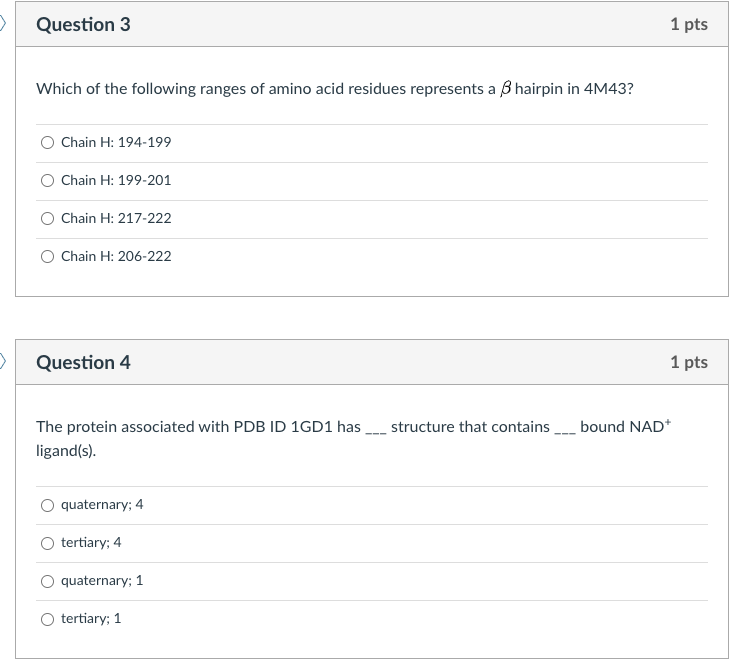Click the 'quaternary; 4' answer label text
Image resolution: width=747 pixels, height=668 pixels.
[x=102, y=505]
